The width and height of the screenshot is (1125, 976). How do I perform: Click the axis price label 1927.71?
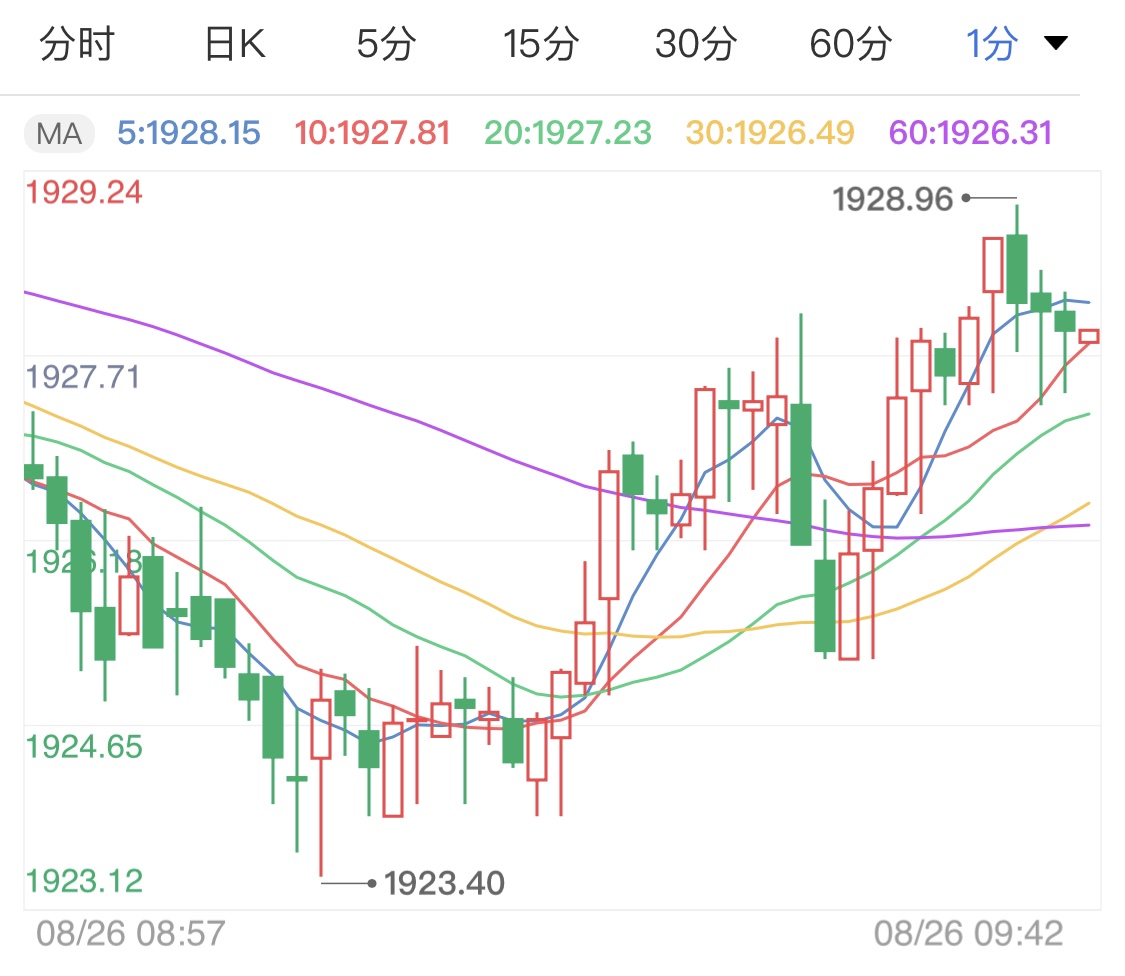[x=83, y=377]
